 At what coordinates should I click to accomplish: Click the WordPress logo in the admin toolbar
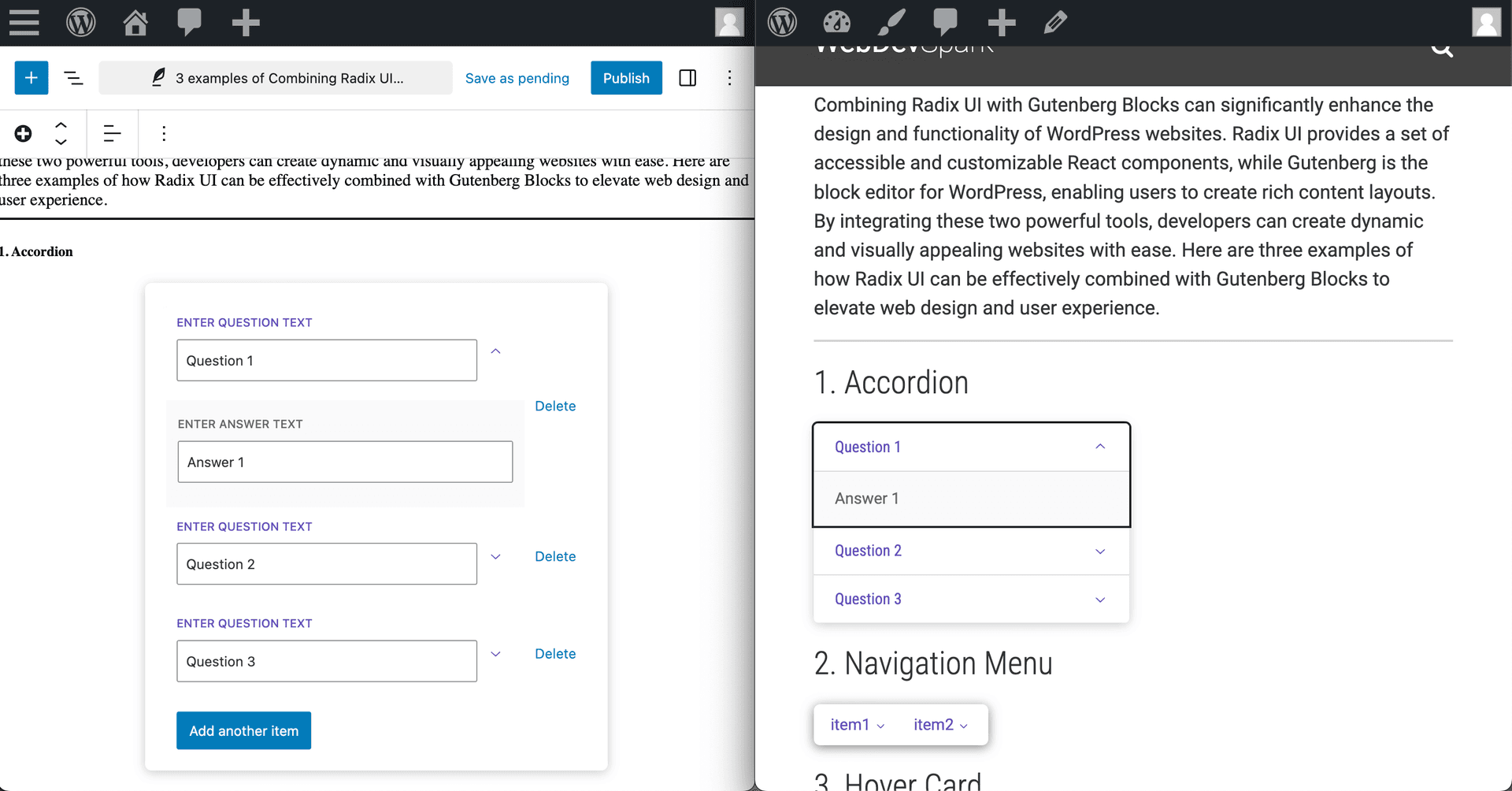click(x=81, y=22)
